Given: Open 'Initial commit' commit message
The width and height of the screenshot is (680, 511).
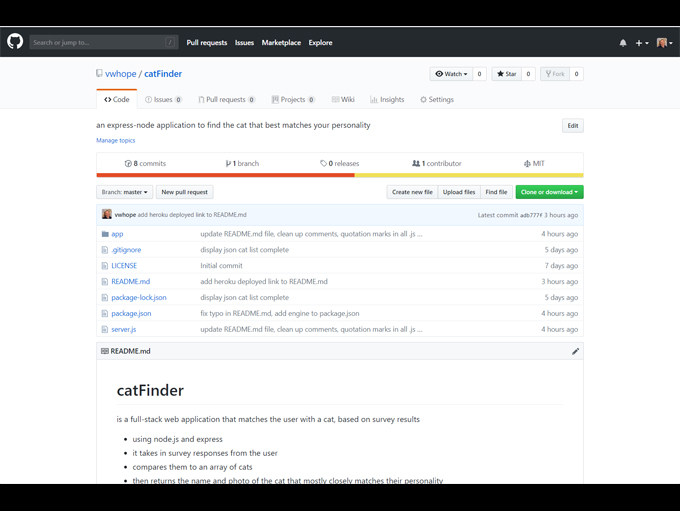Looking at the screenshot, I should click(x=221, y=265).
